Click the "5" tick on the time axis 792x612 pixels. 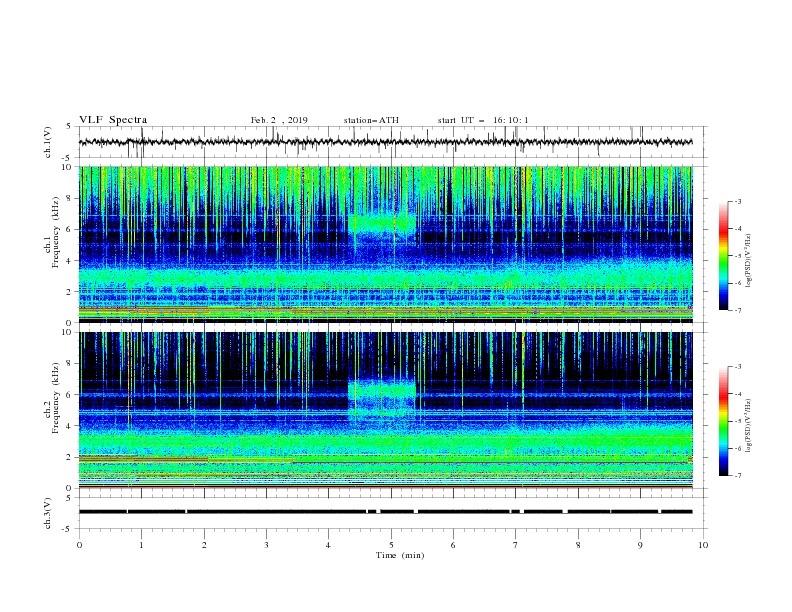(x=391, y=545)
